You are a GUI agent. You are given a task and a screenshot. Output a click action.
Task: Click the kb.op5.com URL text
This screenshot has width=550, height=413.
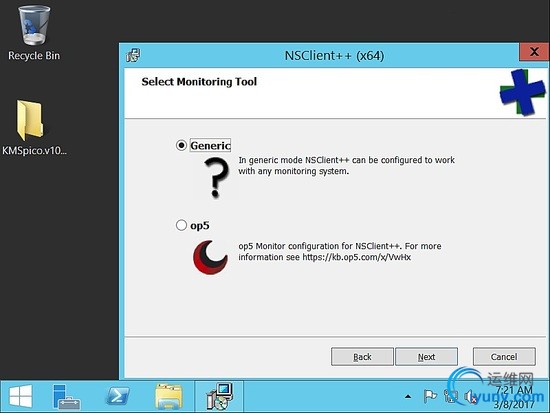[356, 257]
